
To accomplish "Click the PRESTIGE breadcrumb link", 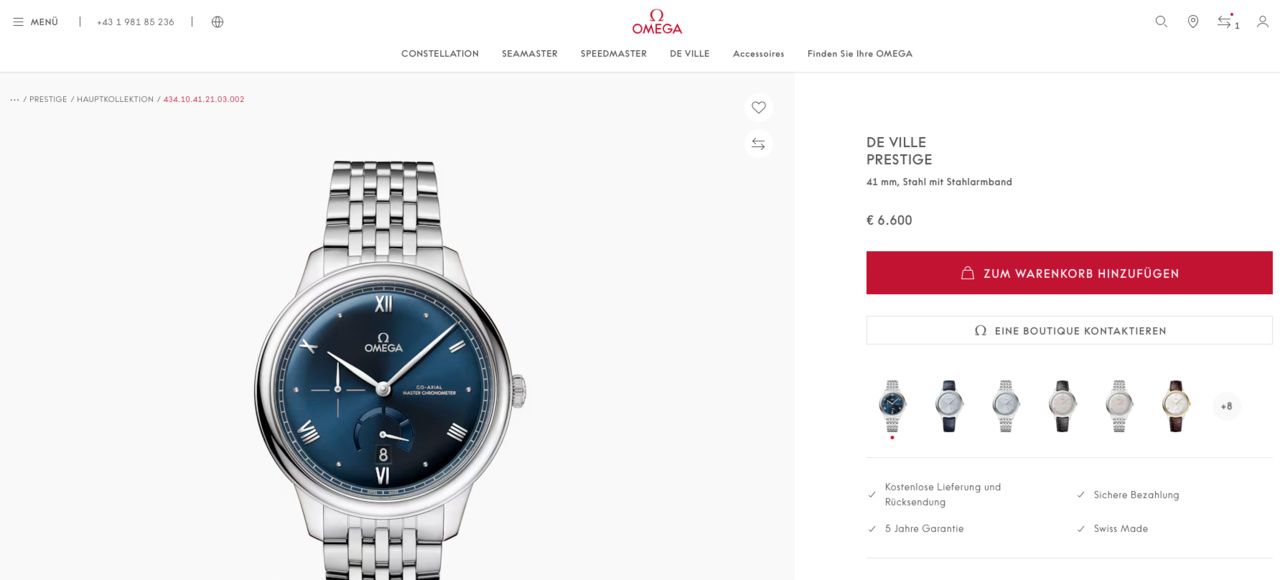I will [x=48, y=100].
